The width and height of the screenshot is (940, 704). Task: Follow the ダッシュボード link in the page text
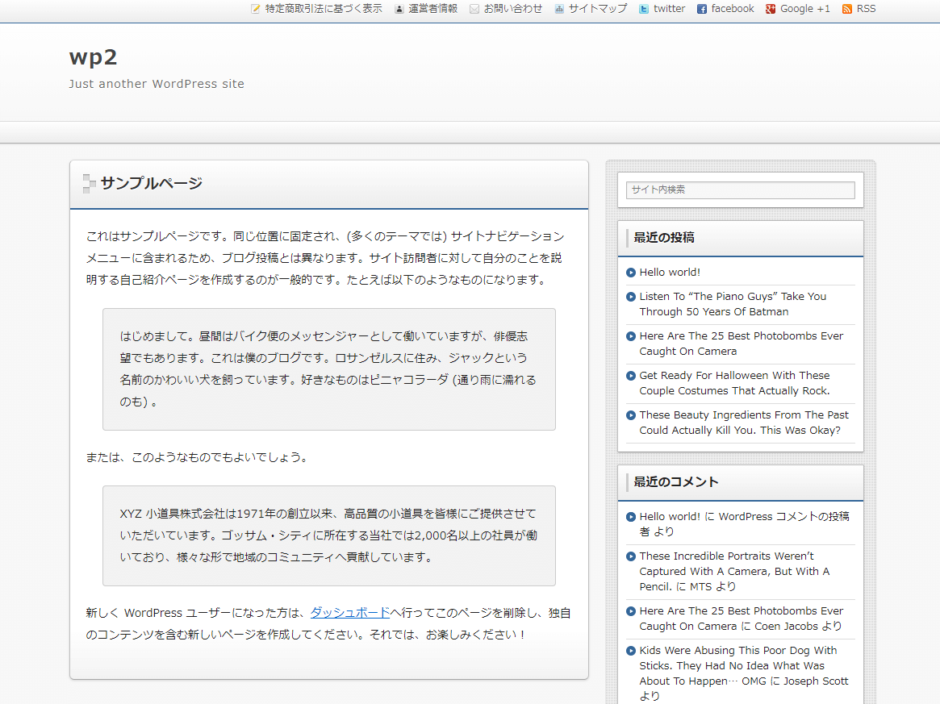349,613
